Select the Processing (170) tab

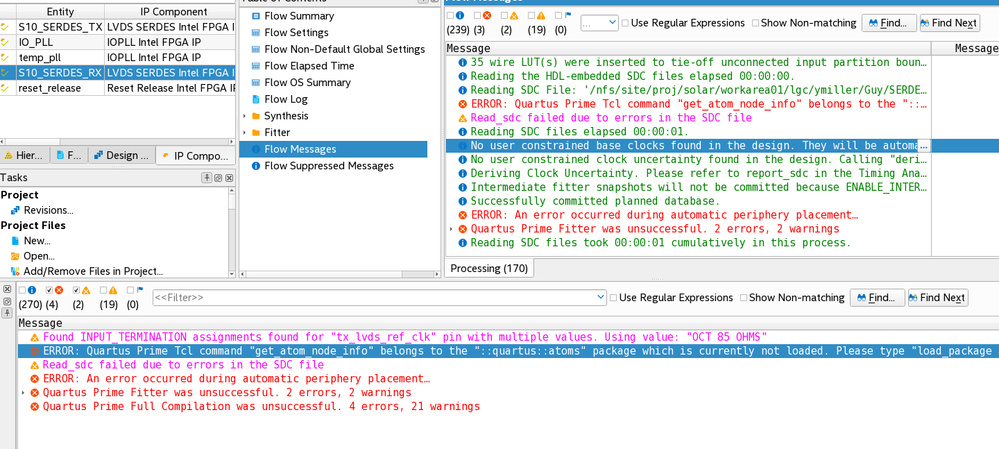(x=489, y=268)
